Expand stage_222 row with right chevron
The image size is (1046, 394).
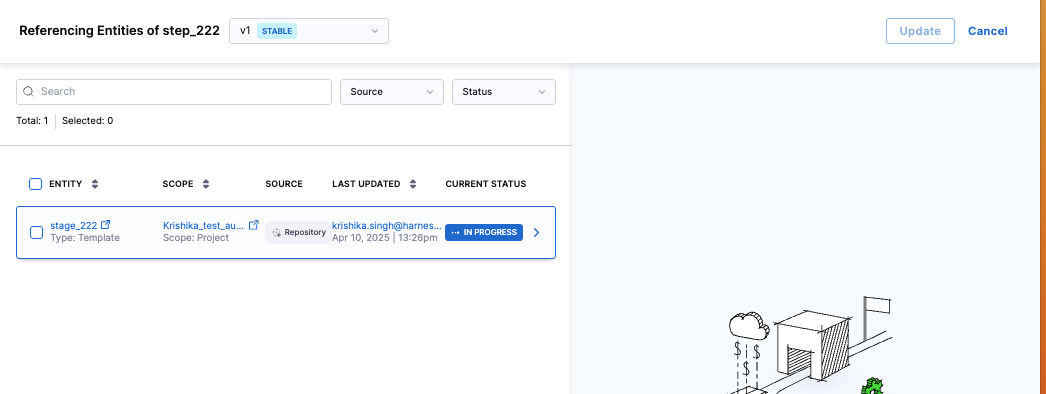(537, 233)
